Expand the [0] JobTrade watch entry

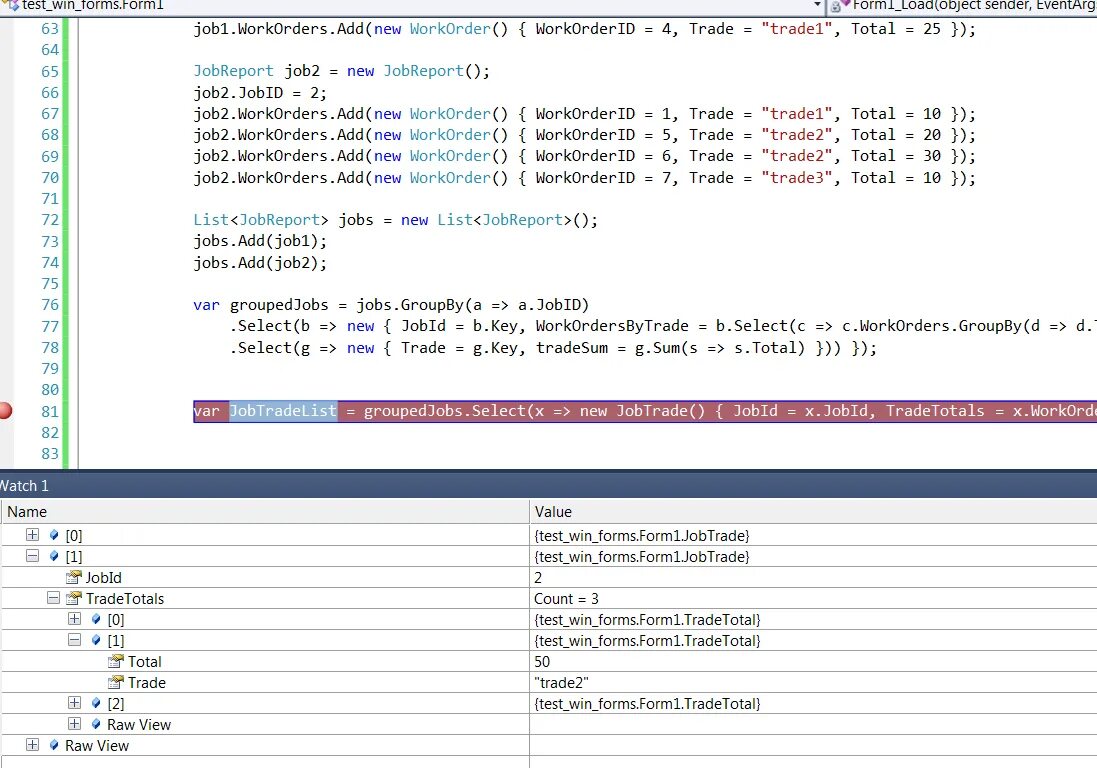tap(32, 535)
